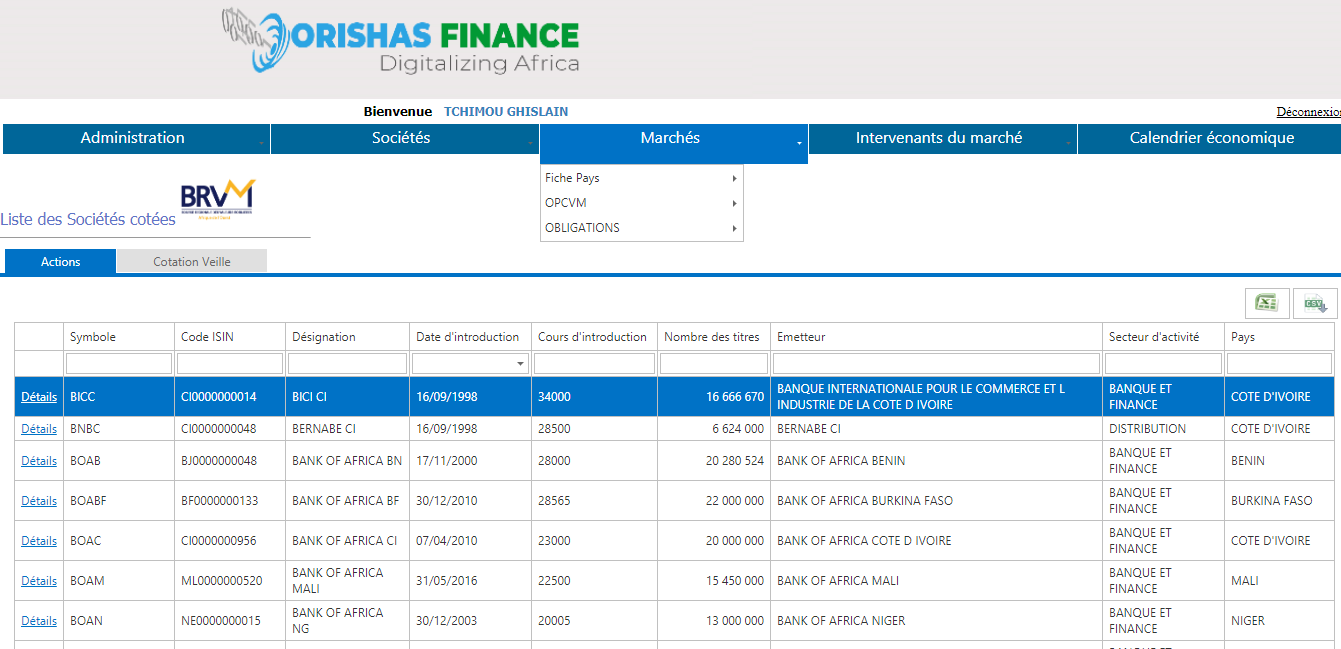The height and width of the screenshot is (649, 1341).
Task: Click the BRVM logo image
Action: pyautogui.click(x=218, y=198)
